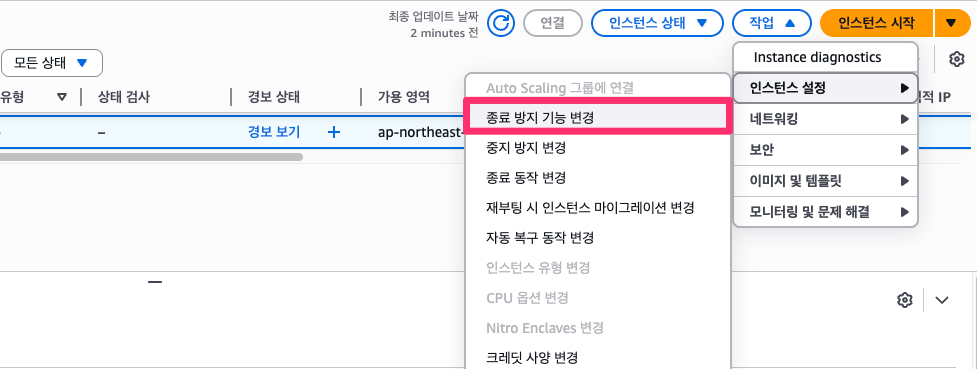Choose 종료 방지 기능 변경 option

pos(597,118)
